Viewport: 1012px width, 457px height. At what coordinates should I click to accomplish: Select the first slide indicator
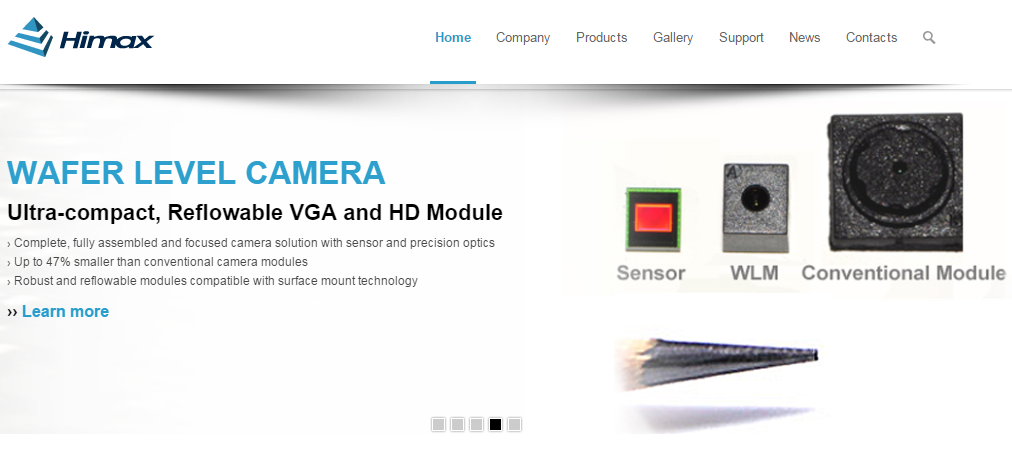(x=438, y=424)
